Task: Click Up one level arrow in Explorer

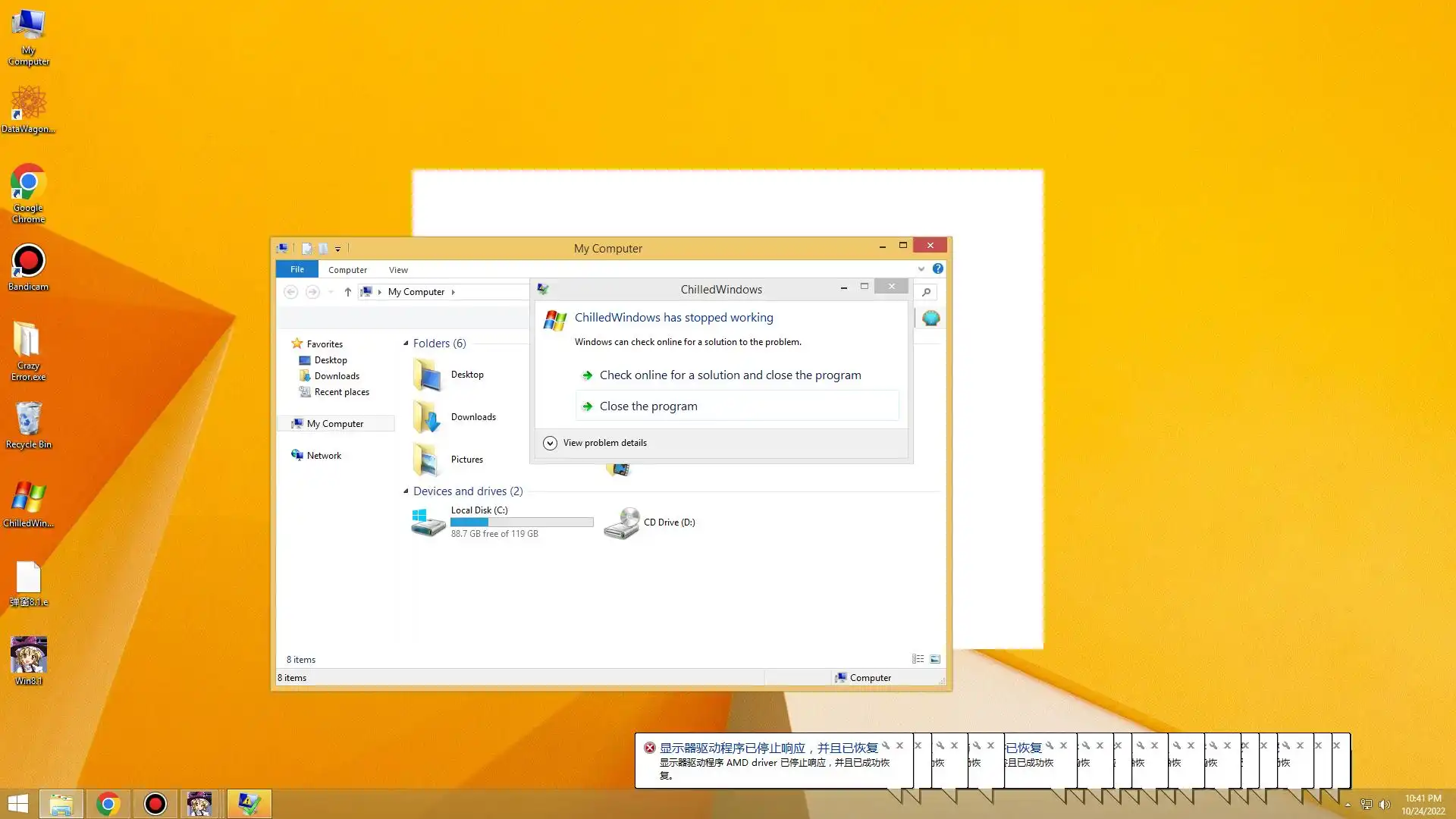Action: click(x=347, y=292)
